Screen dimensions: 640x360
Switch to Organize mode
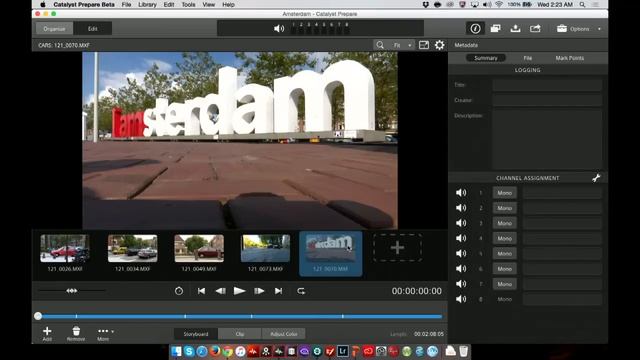click(x=54, y=29)
